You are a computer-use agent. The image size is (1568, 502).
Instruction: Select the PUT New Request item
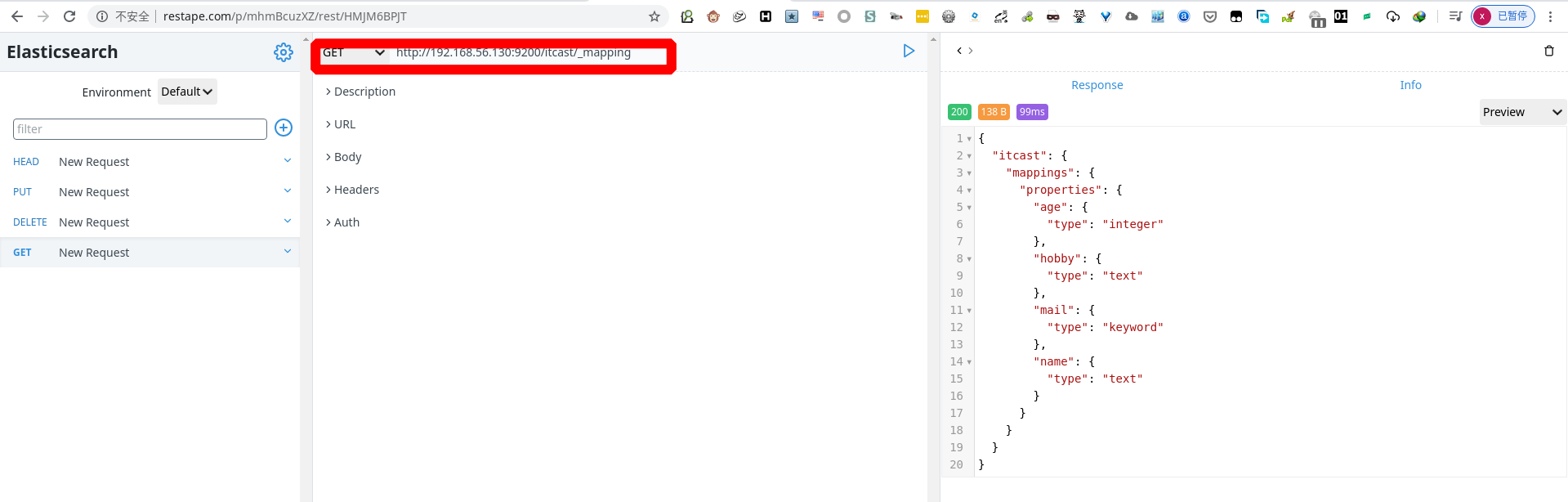150,192
